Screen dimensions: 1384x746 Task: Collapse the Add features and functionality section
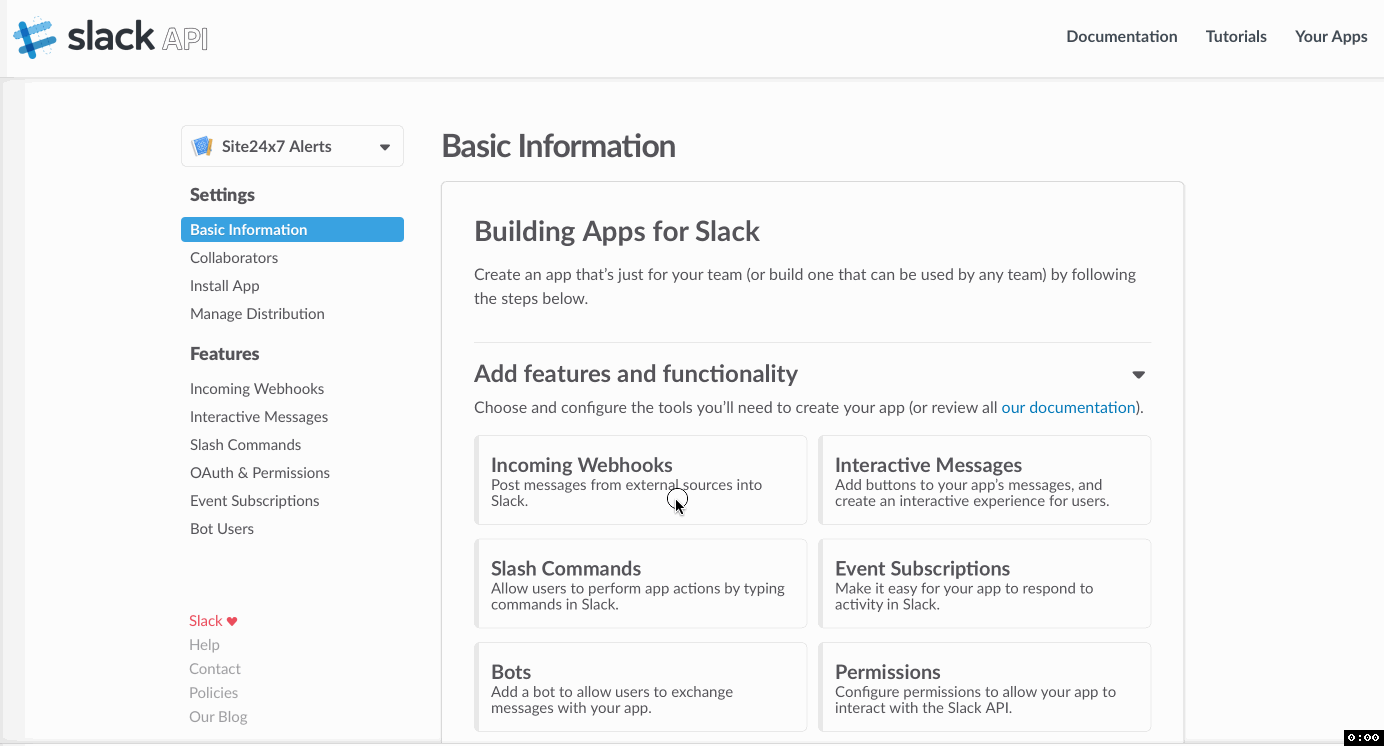[x=1138, y=375]
